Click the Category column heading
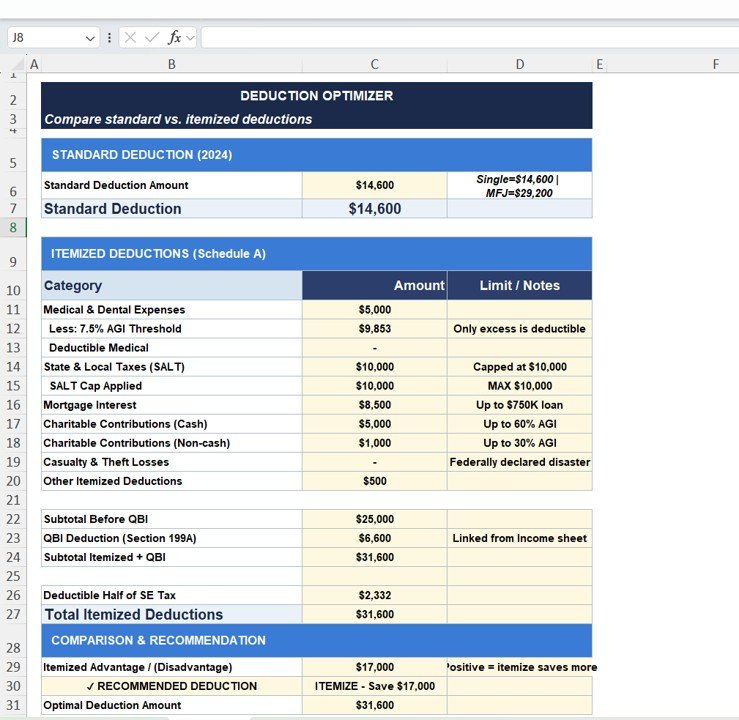The image size is (739, 720). (x=172, y=286)
